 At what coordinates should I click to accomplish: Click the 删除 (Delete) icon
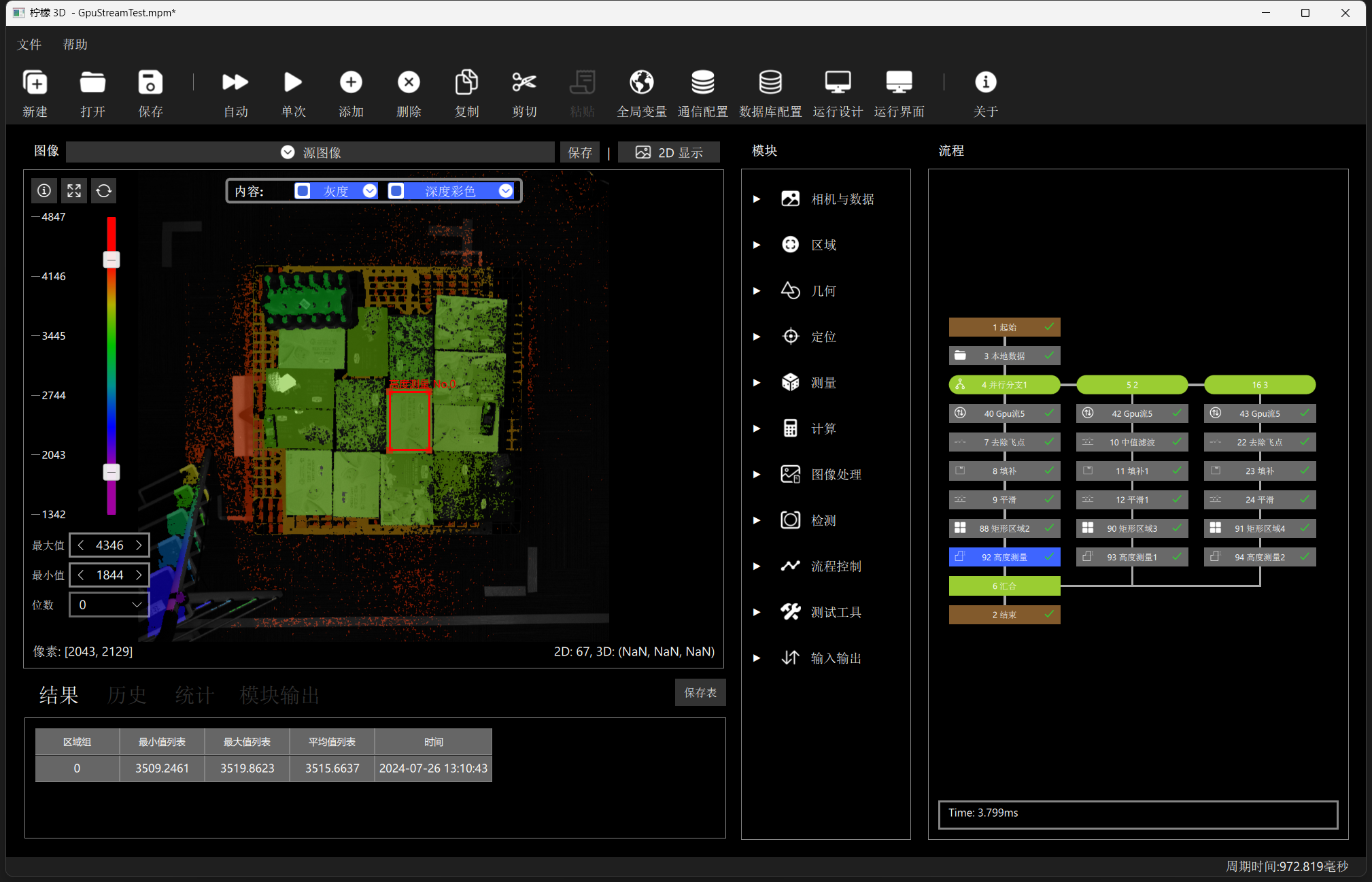tap(409, 82)
